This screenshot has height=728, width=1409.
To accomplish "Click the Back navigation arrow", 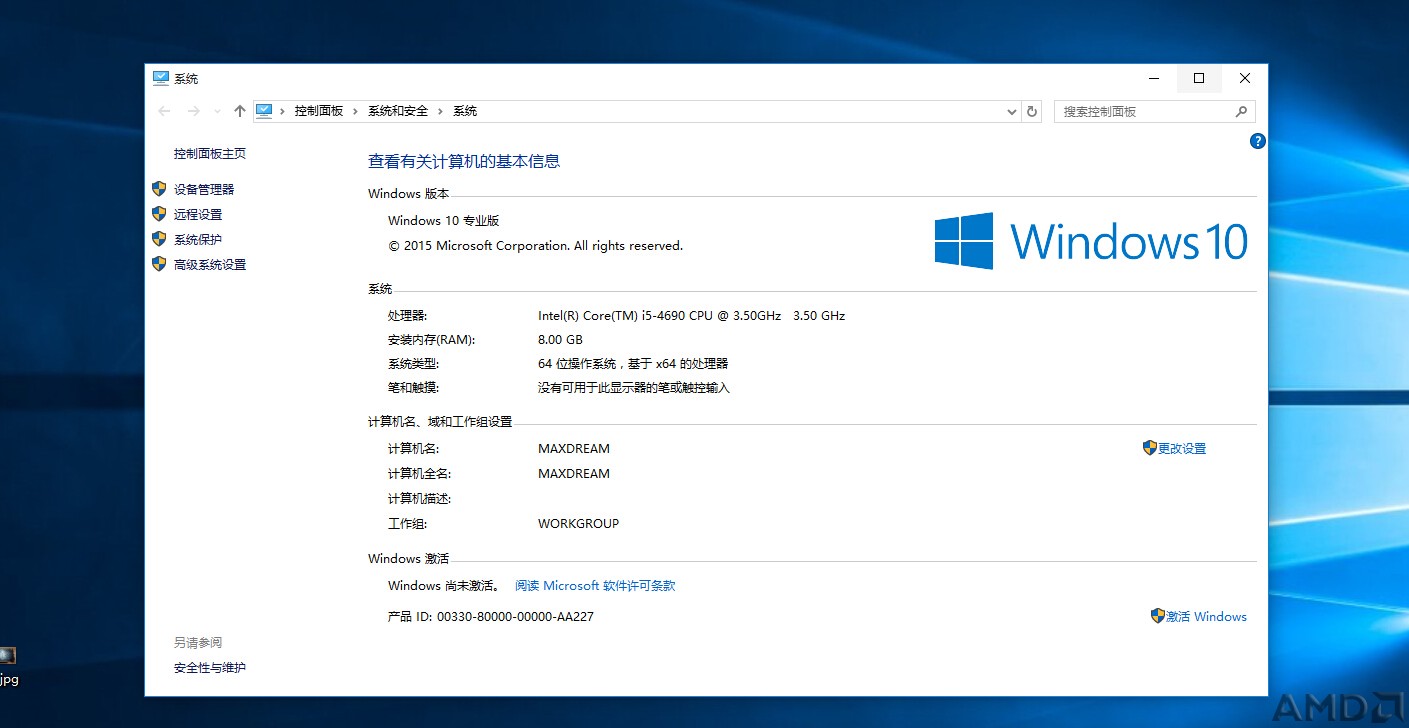I will 165,111.
